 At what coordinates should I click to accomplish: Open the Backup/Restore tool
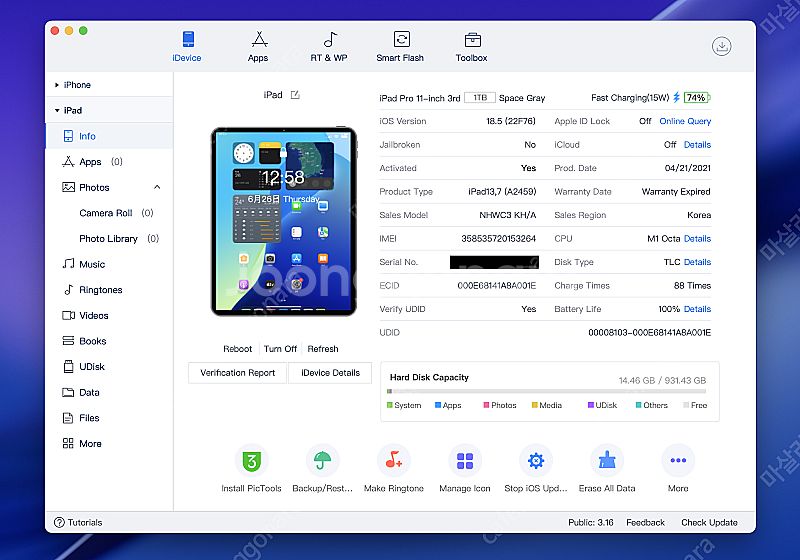(322, 468)
